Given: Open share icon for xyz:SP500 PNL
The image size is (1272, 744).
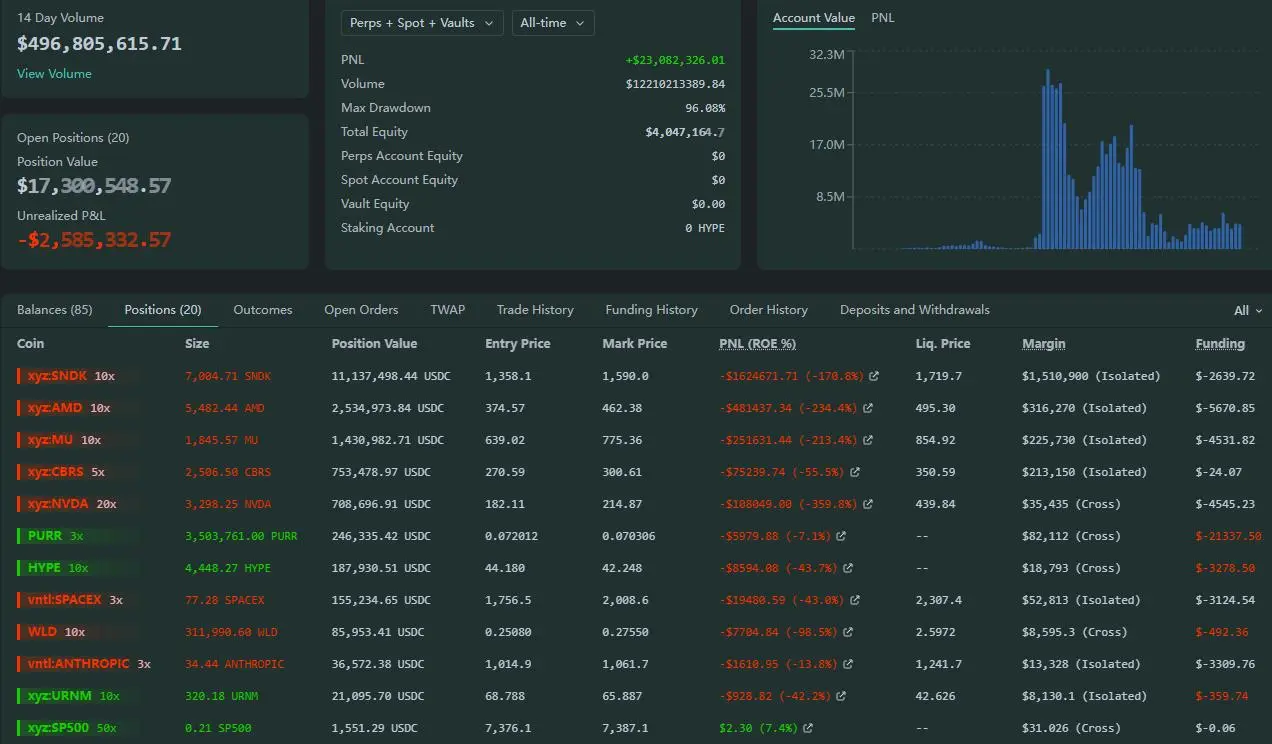Looking at the screenshot, I should point(808,728).
